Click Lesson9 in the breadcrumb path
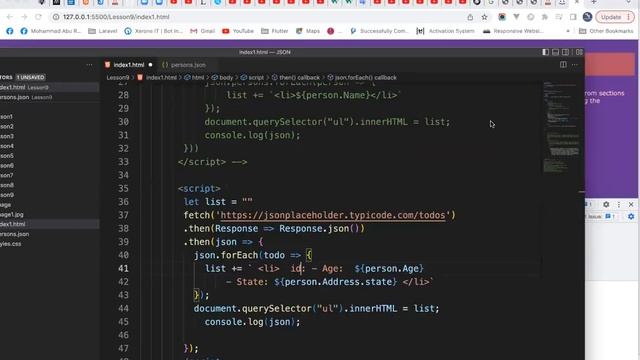 coord(118,78)
